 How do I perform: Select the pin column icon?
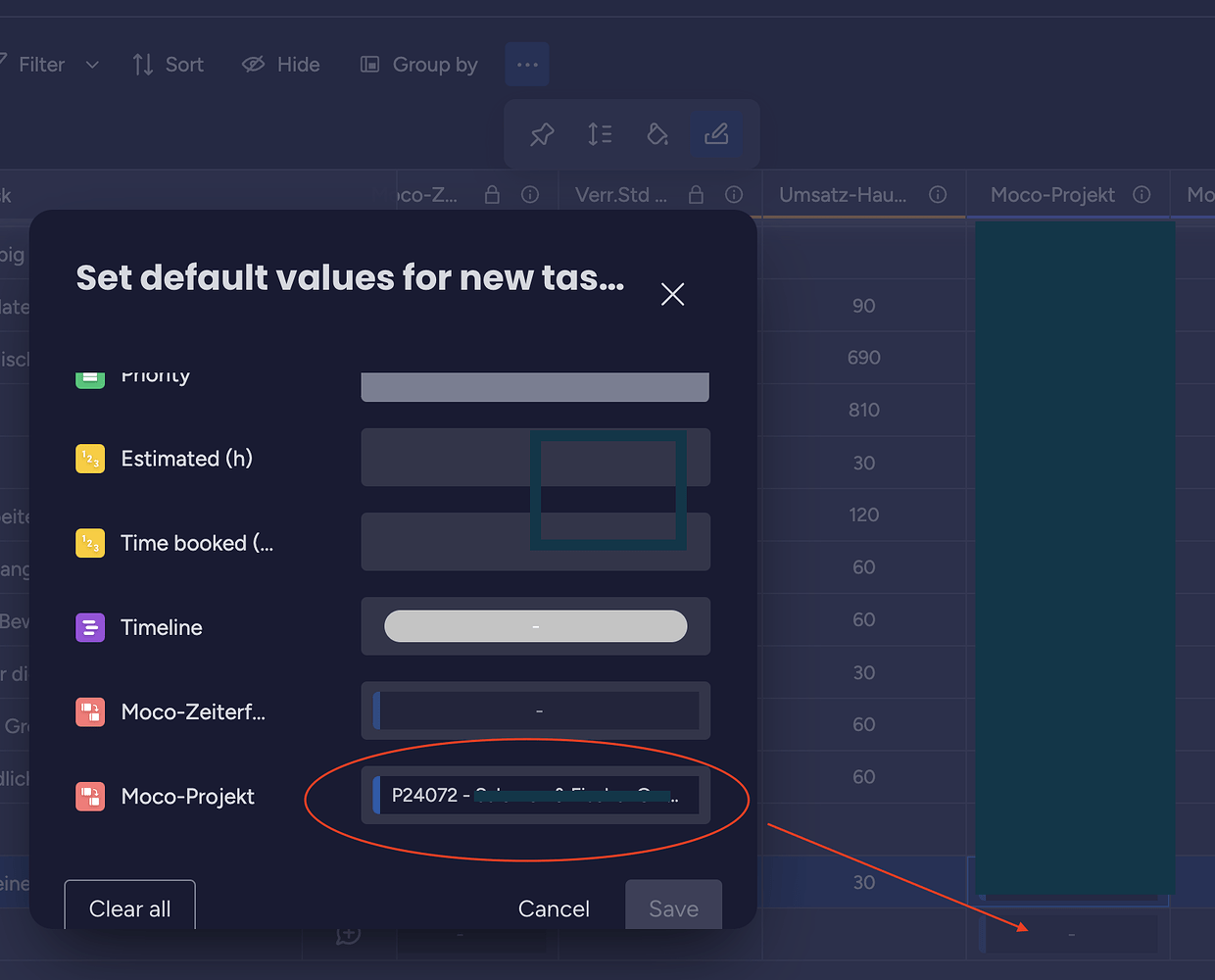pyautogui.click(x=541, y=134)
